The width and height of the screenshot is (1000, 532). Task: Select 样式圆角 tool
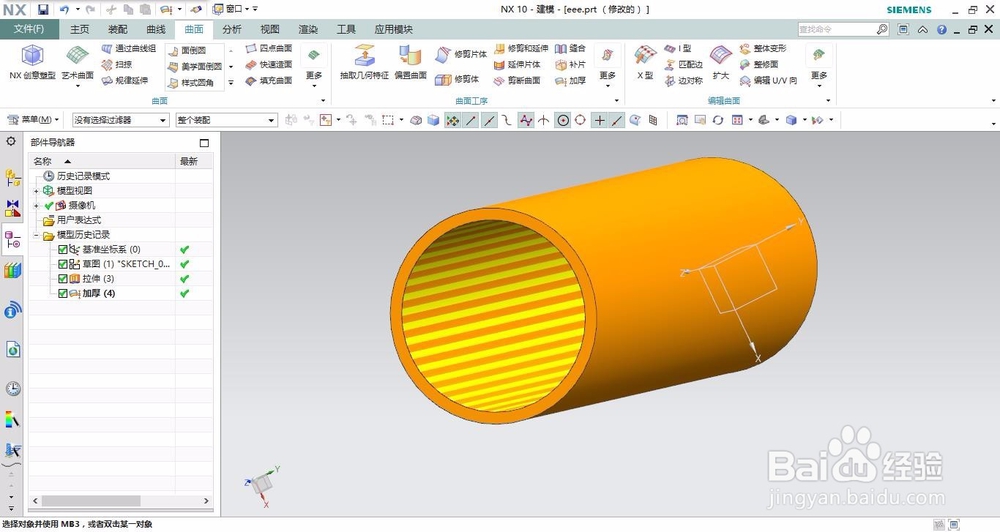pos(191,83)
